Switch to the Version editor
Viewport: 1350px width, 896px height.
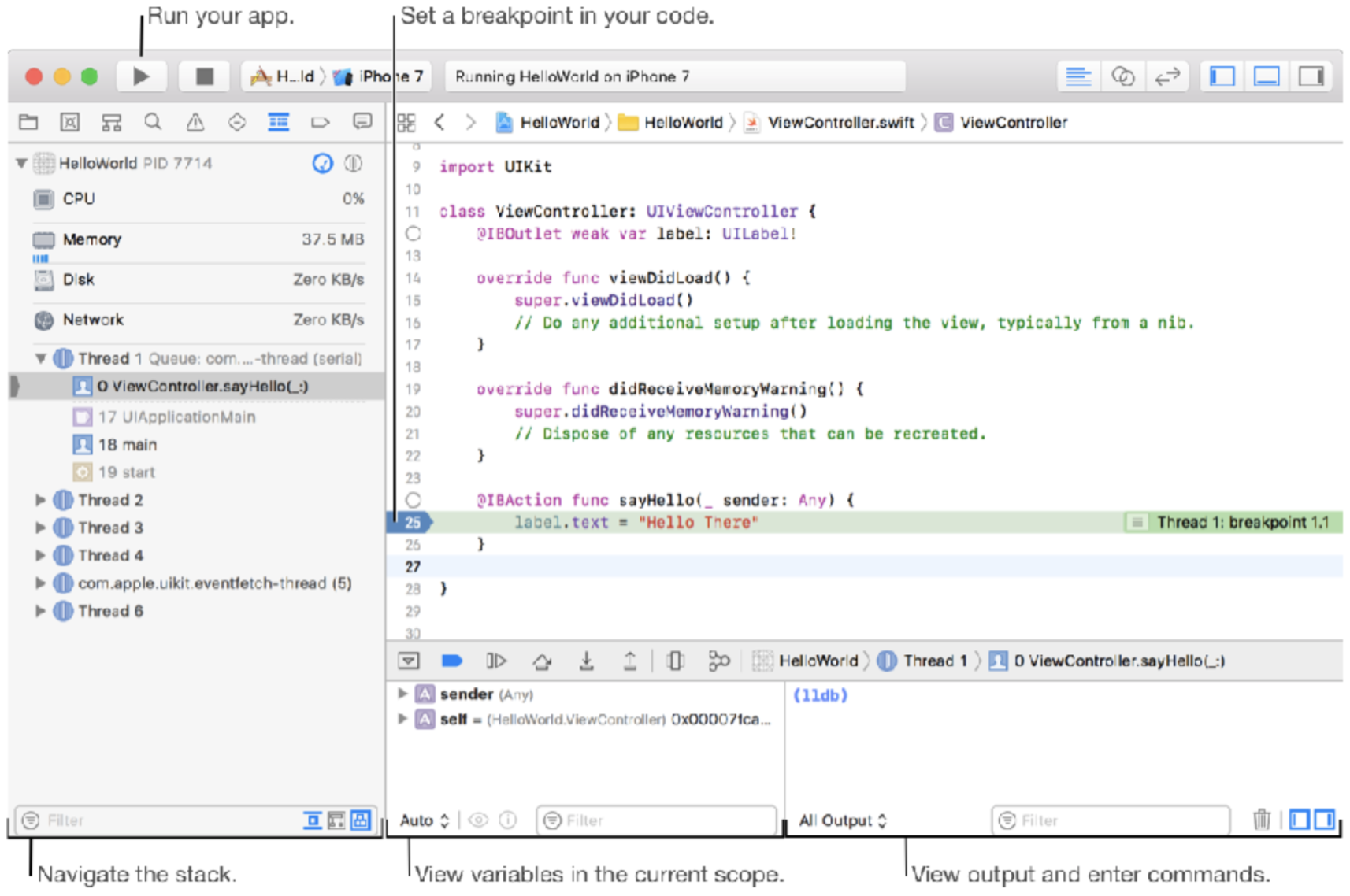click(1167, 76)
